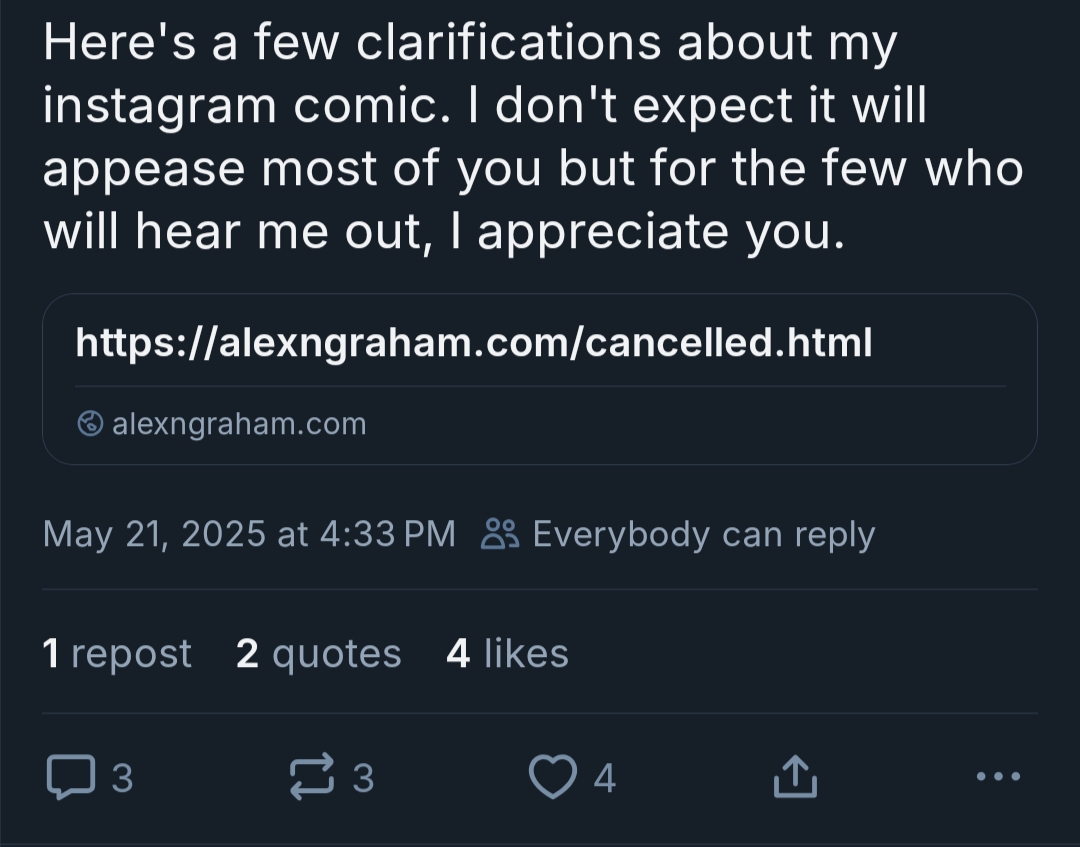
Task: See who gave the 4 likes
Action: [x=507, y=654]
